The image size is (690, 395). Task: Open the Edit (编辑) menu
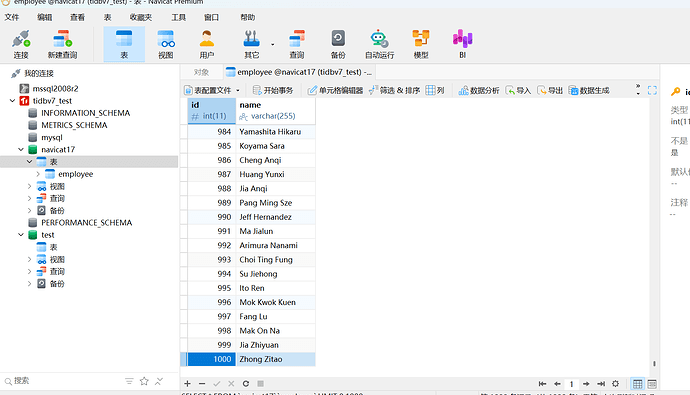(44, 17)
